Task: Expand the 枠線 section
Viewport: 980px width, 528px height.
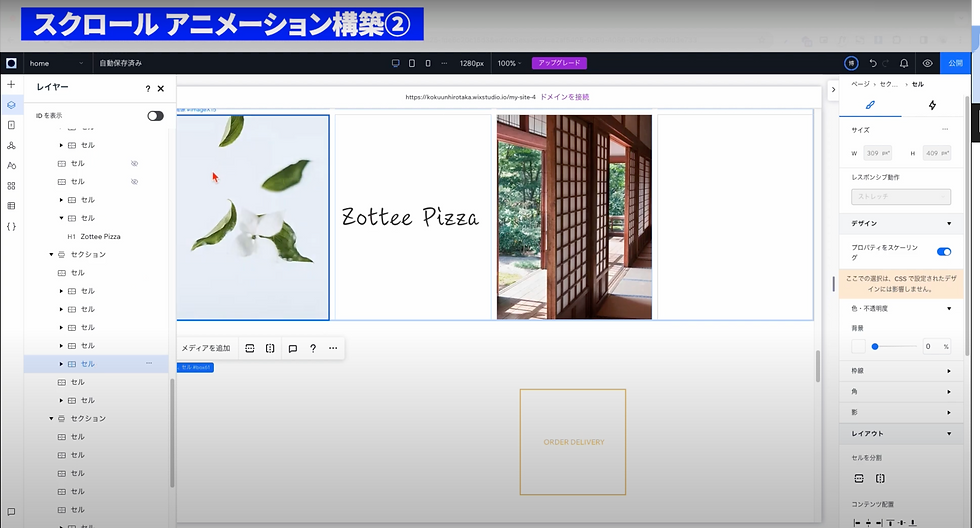Action: (x=949, y=371)
